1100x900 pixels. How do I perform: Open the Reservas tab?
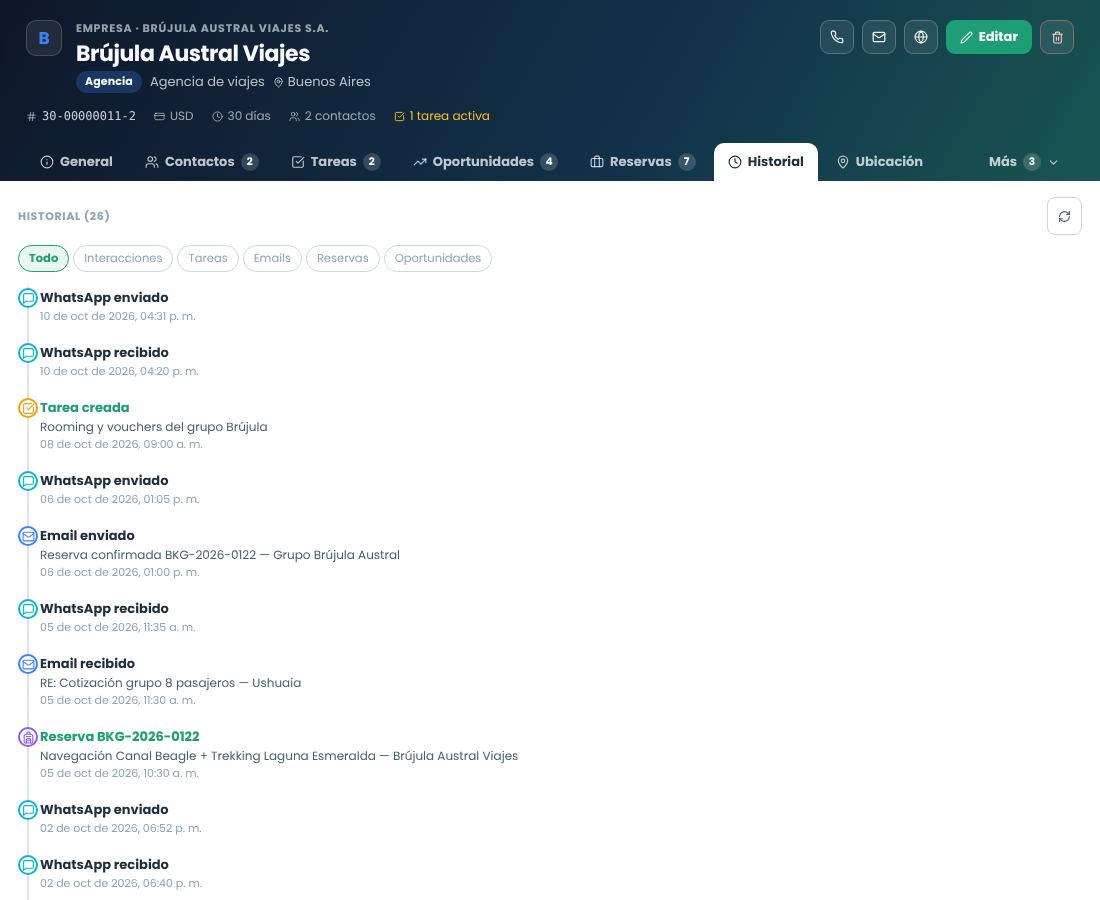point(642,162)
